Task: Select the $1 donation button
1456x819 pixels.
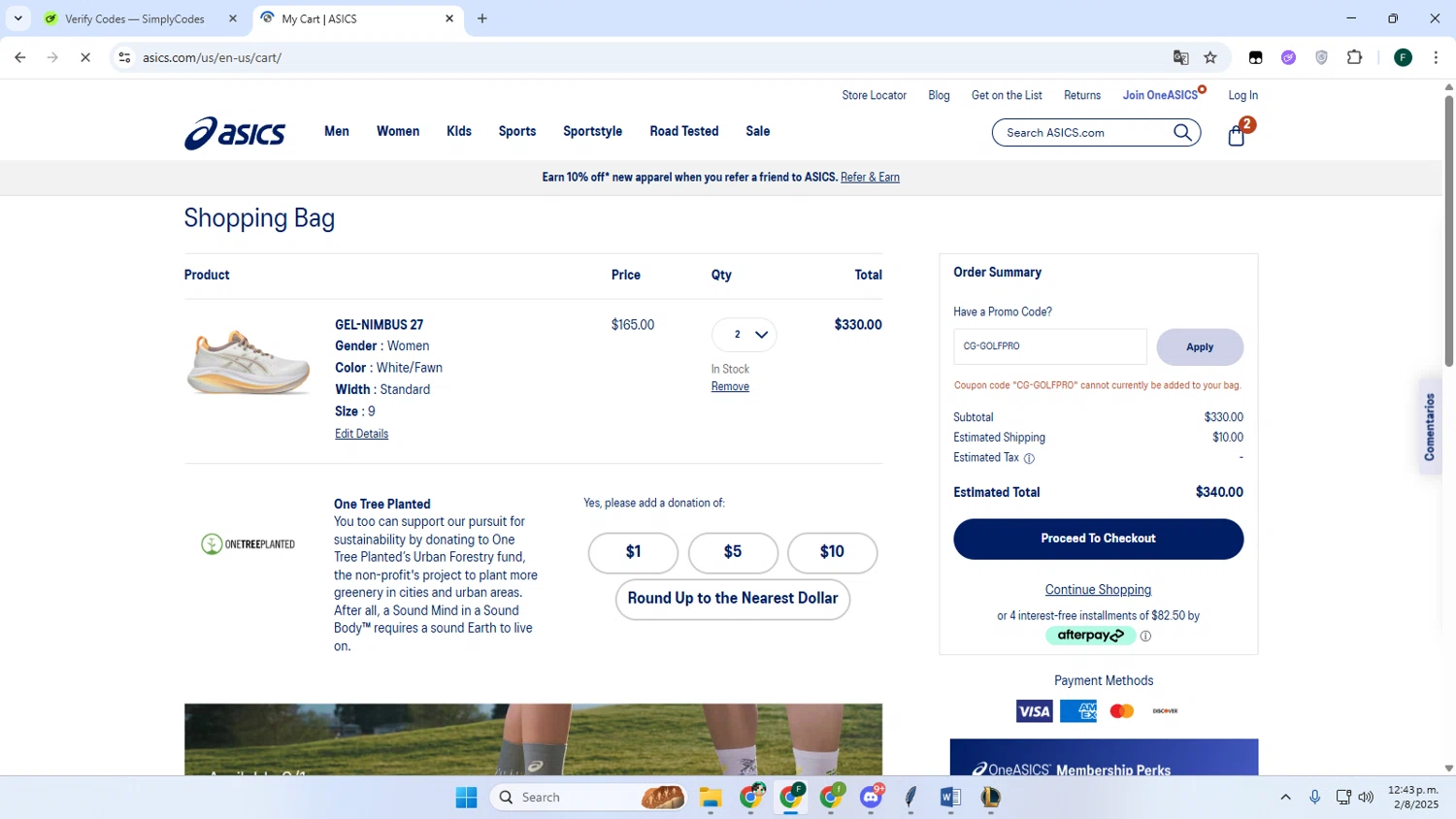Action: point(633,552)
